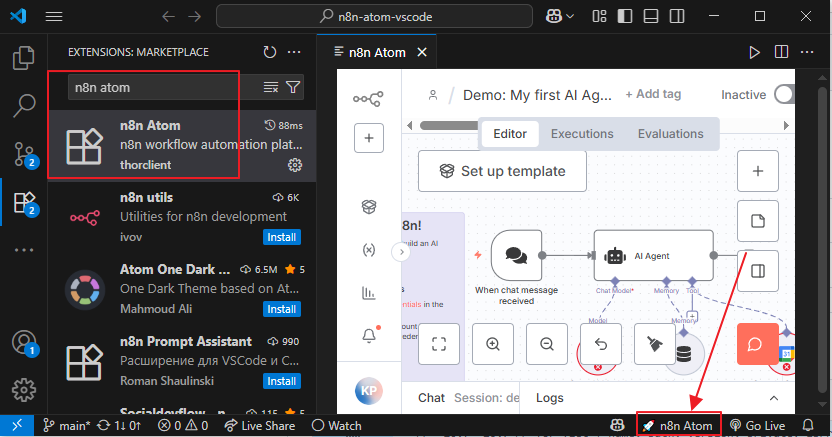832x437 pixels.
Task: Click the Set up template button
Action: (x=502, y=171)
